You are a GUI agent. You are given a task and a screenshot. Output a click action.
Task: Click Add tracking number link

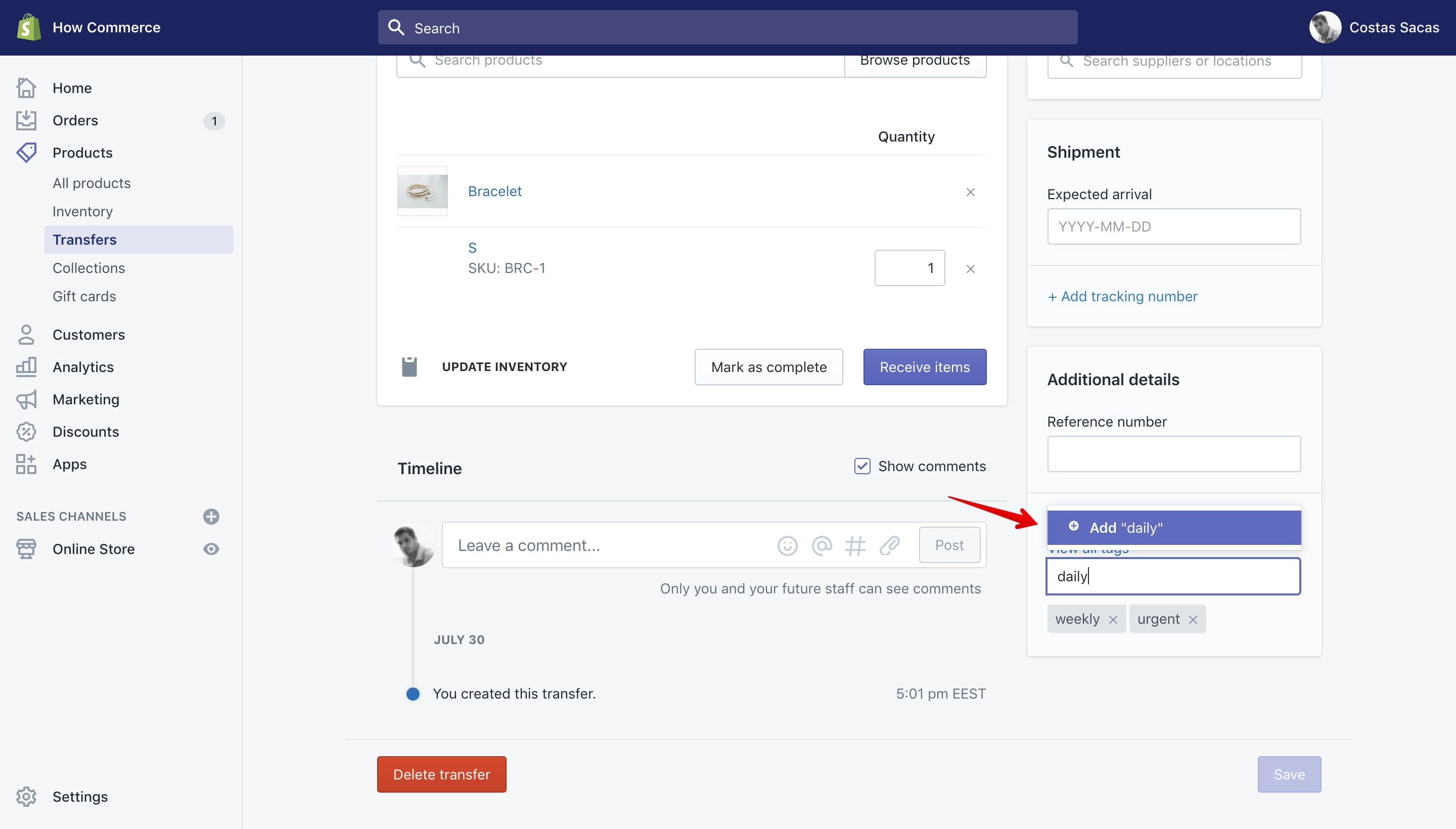(x=1122, y=297)
